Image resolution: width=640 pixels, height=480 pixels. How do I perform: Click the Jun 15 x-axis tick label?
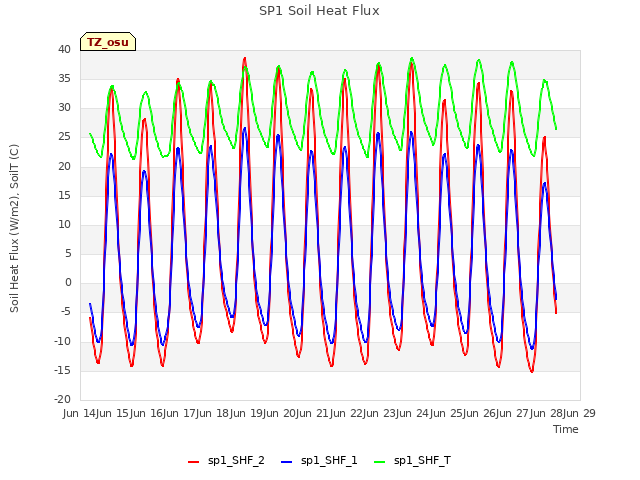113,413
